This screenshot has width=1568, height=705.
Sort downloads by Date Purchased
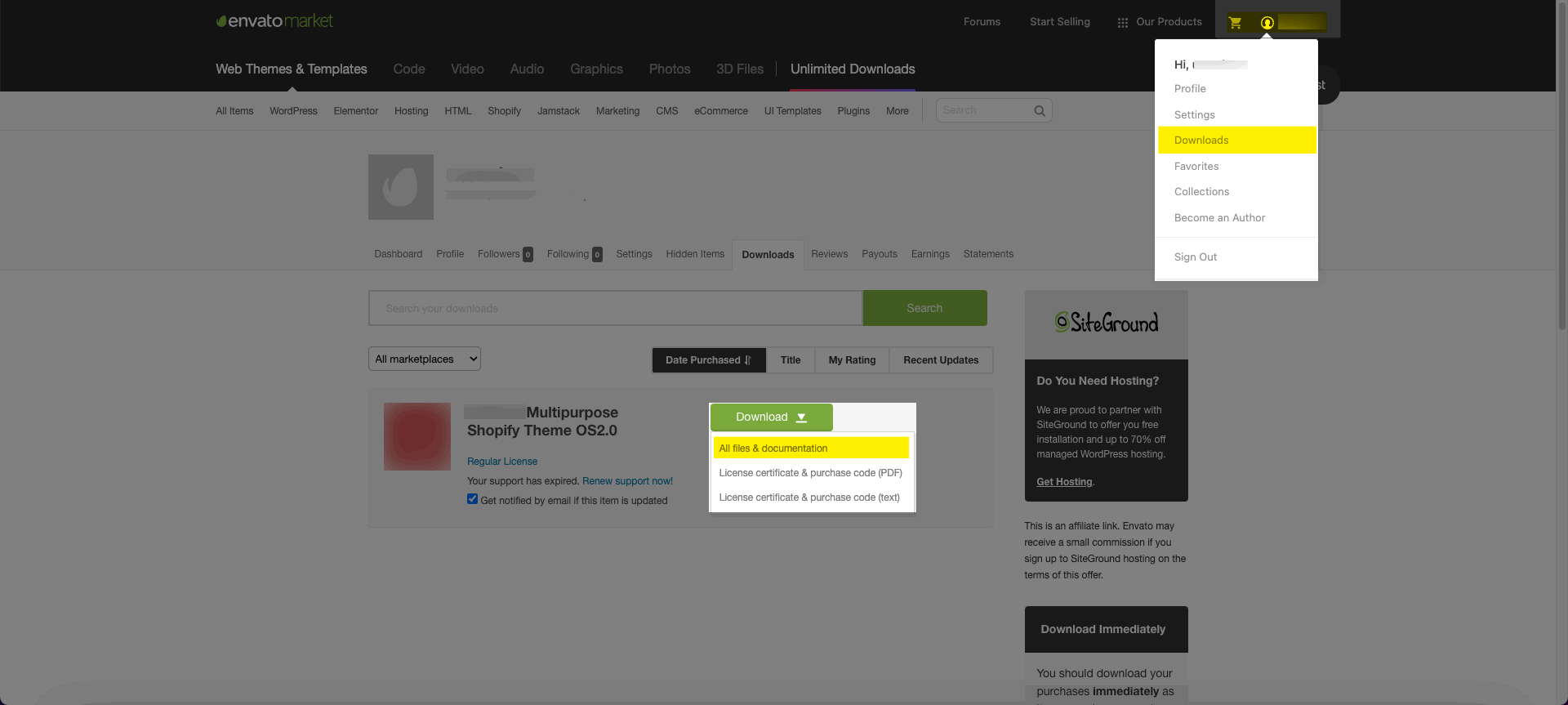709,360
